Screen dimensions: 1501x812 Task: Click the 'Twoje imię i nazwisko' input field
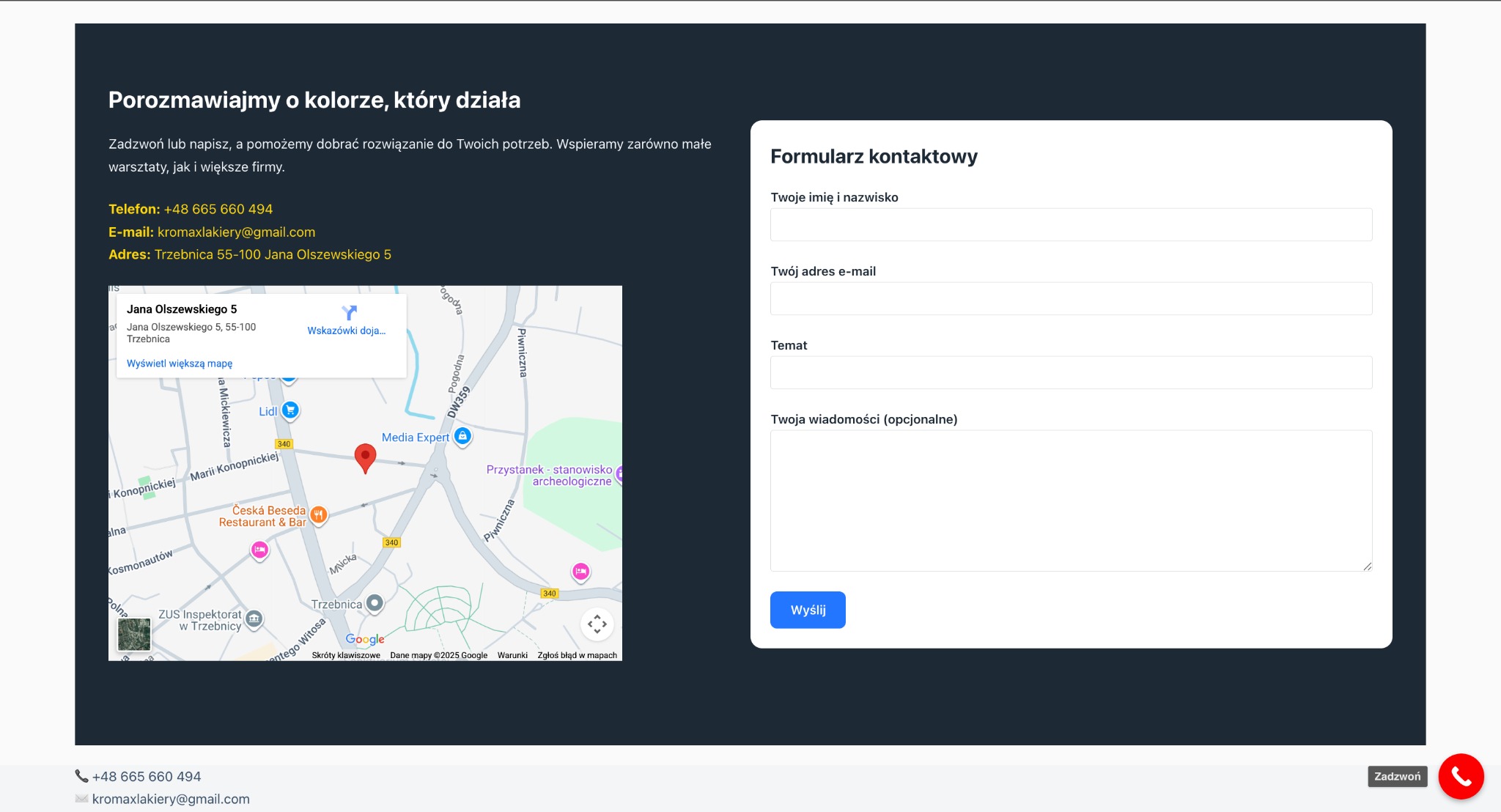coord(1070,225)
